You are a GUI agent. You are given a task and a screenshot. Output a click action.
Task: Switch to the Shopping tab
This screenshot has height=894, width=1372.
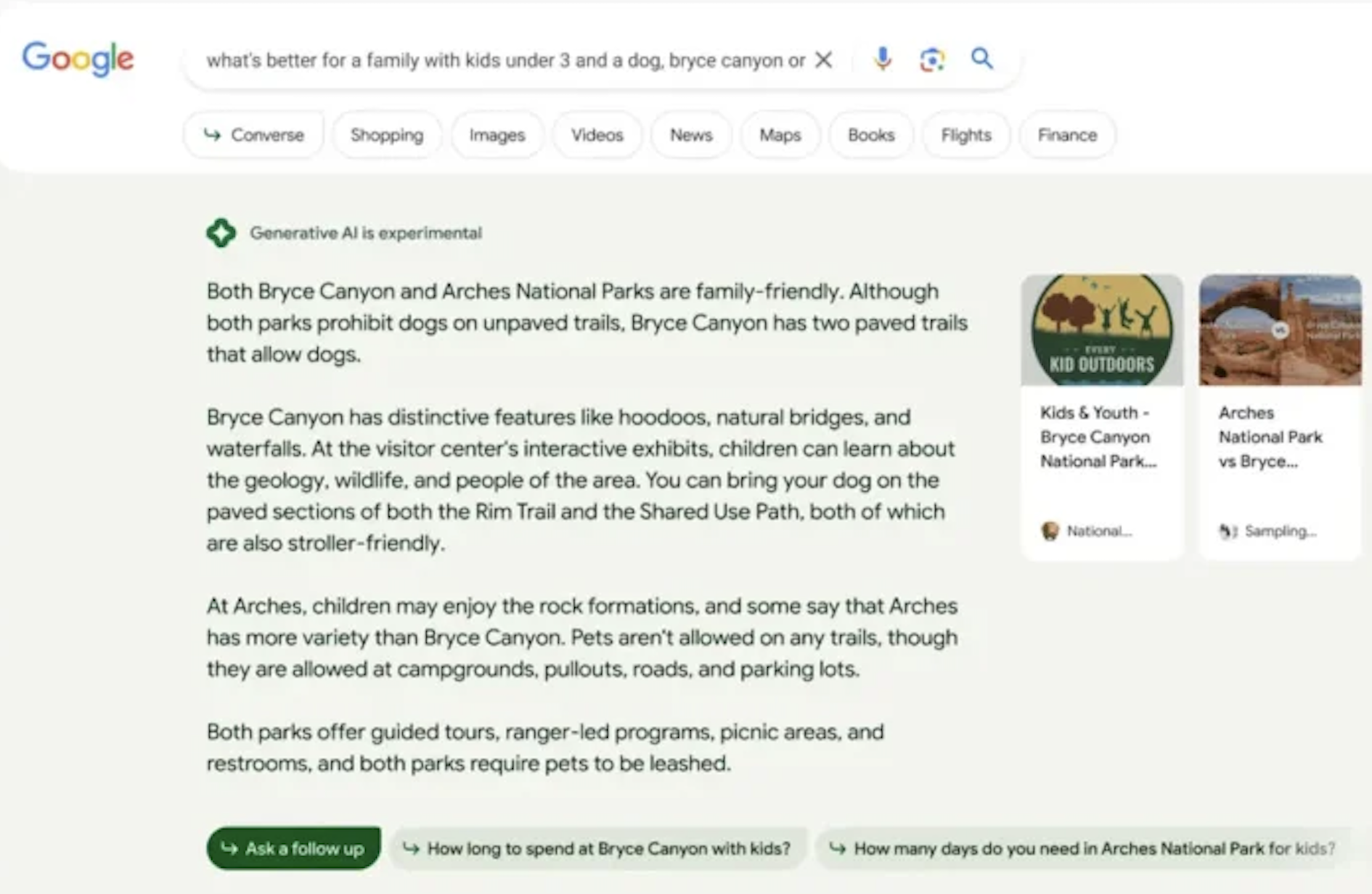click(x=387, y=135)
